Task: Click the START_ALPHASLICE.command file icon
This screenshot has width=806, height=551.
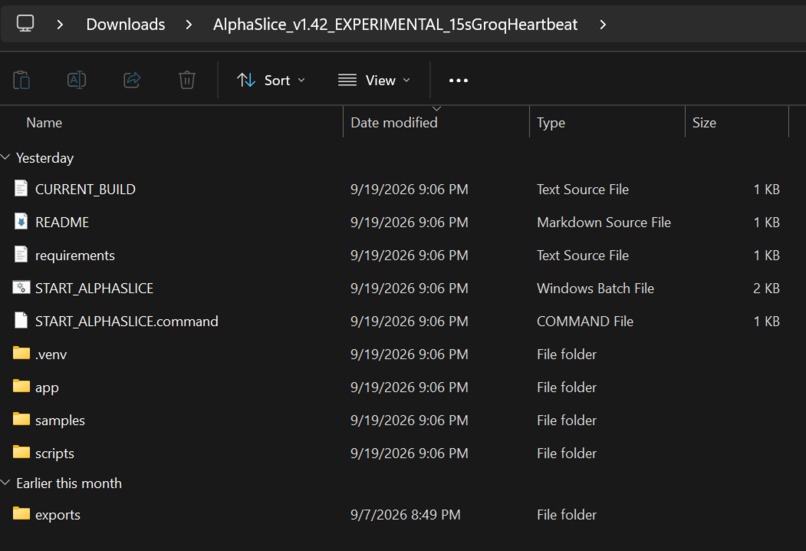Action: click(x=21, y=320)
